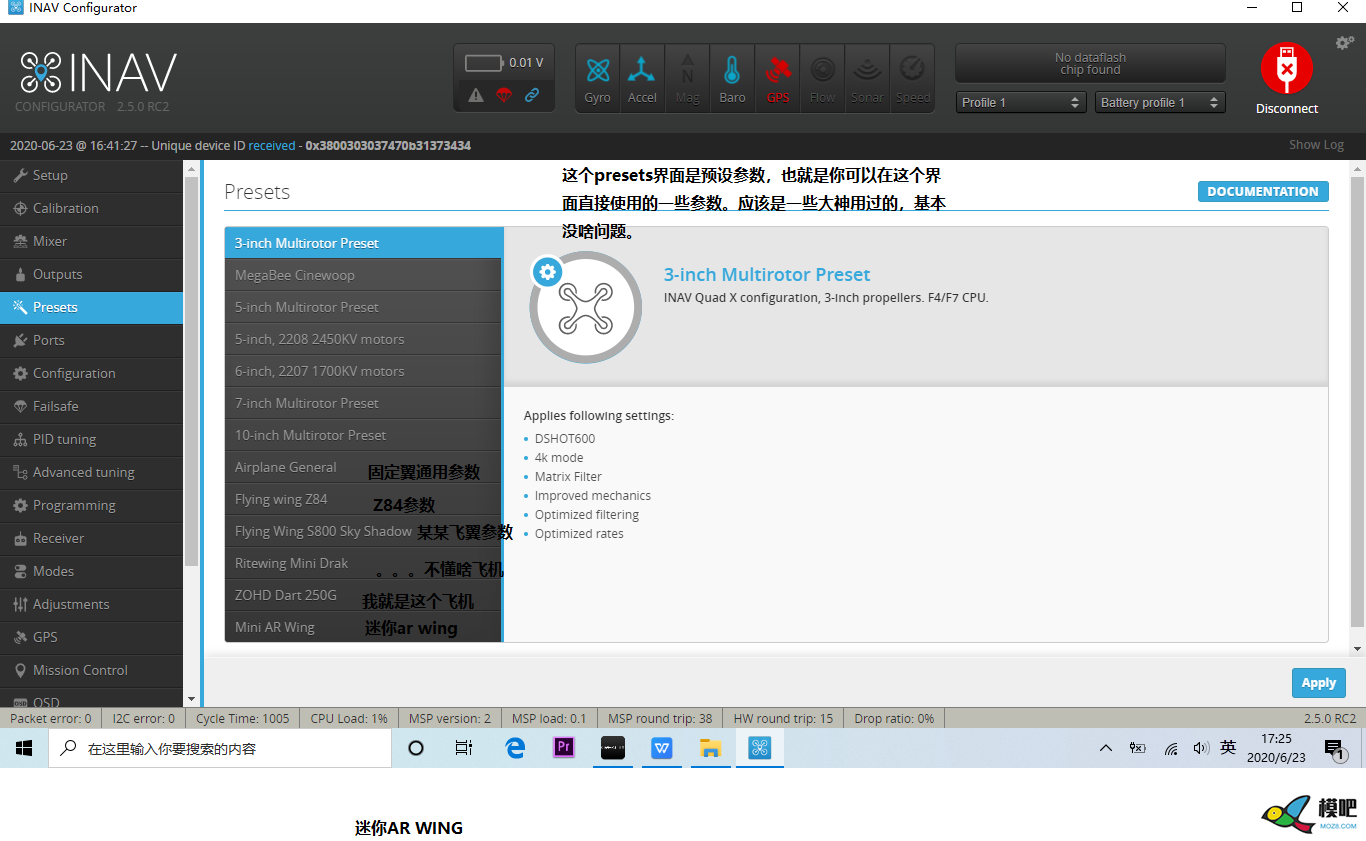Viewport: 1366px width, 841px height.
Task: Select 5-inch Multirotor Preset
Action: (363, 307)
